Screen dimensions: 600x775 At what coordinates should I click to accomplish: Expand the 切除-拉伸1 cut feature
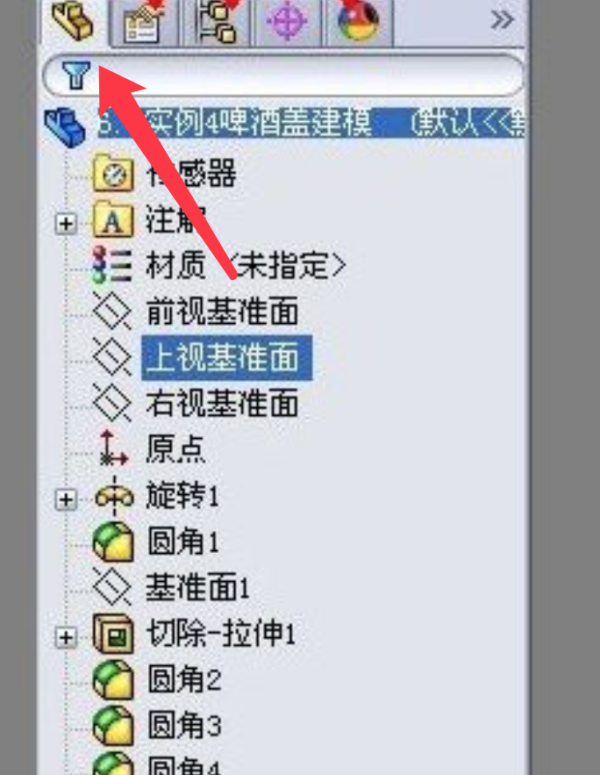65,637
